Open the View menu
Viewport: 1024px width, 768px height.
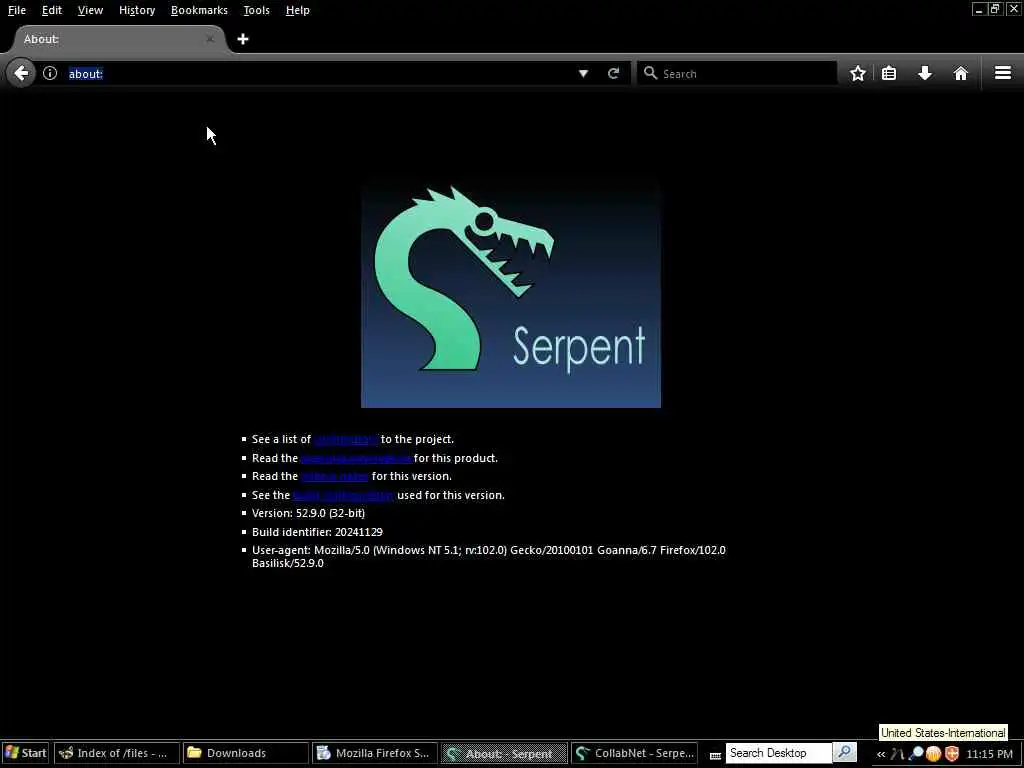point(90,10)
